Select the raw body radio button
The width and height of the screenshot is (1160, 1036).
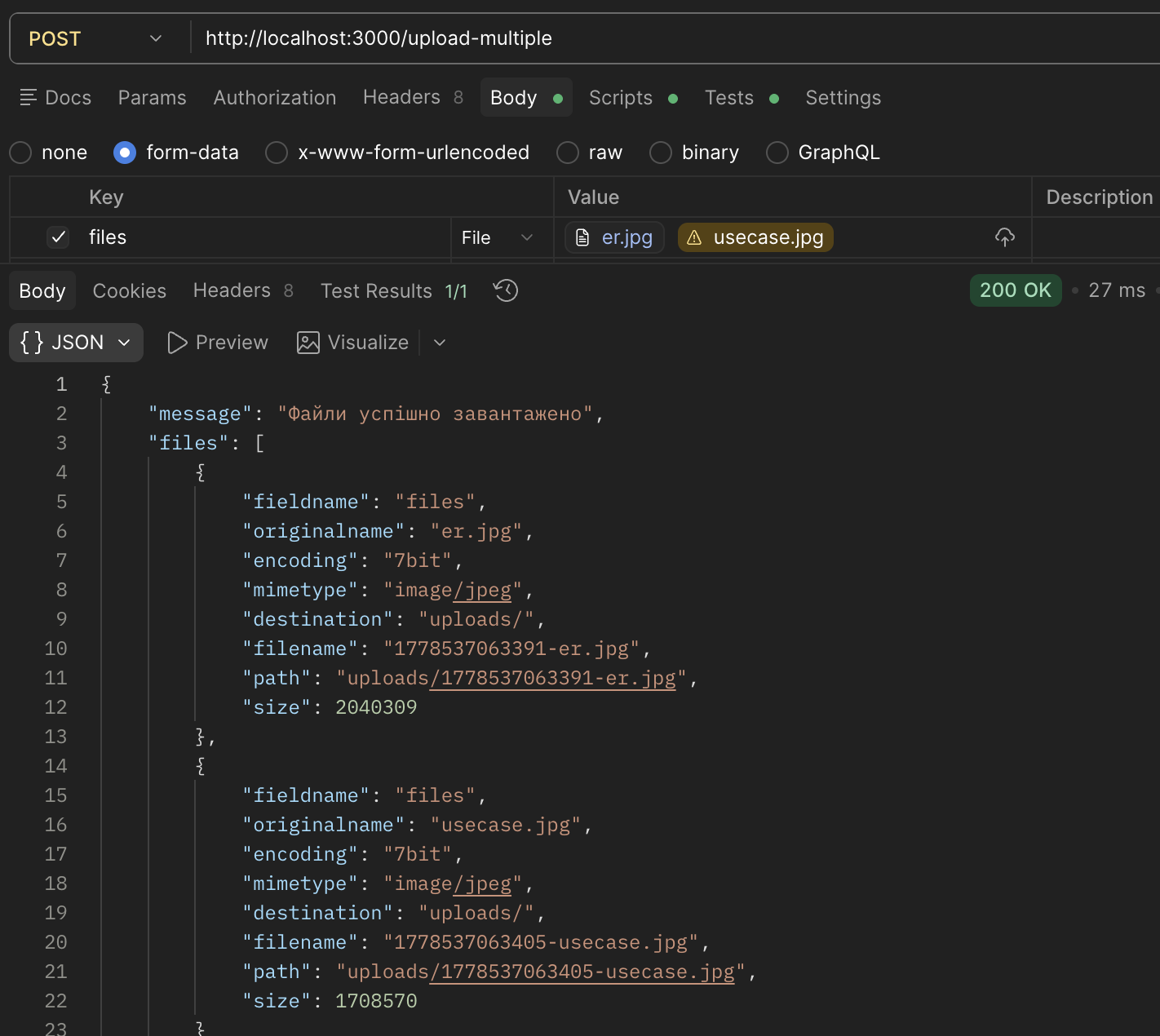(568, 153)
